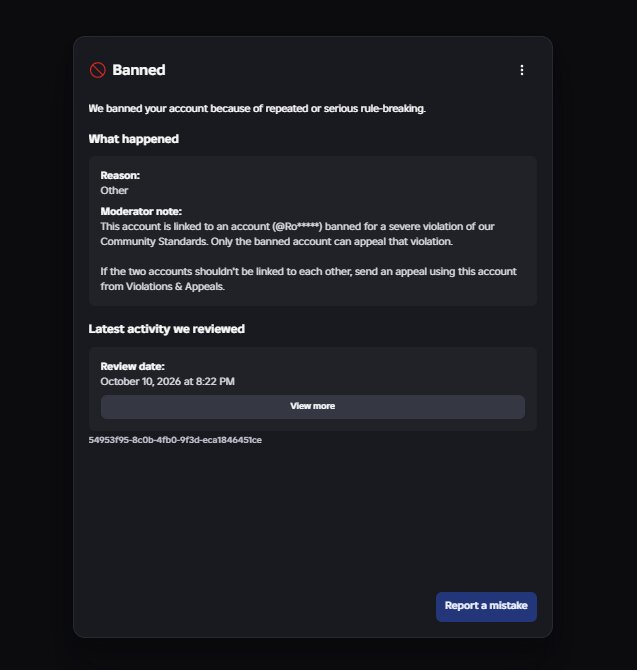Click 'Latest activity we reviewed' heading
This screenshot has height=670, width=637.
tap(167, 329)
